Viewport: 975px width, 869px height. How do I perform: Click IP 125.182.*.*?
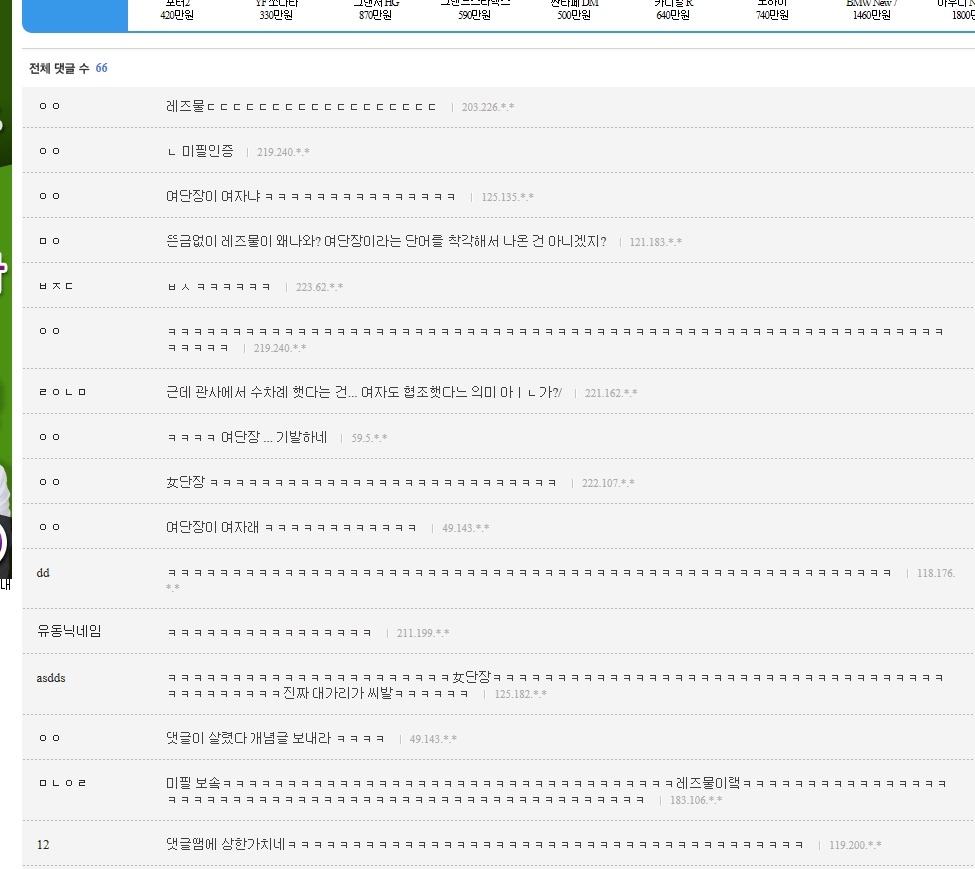pos(520,694)
